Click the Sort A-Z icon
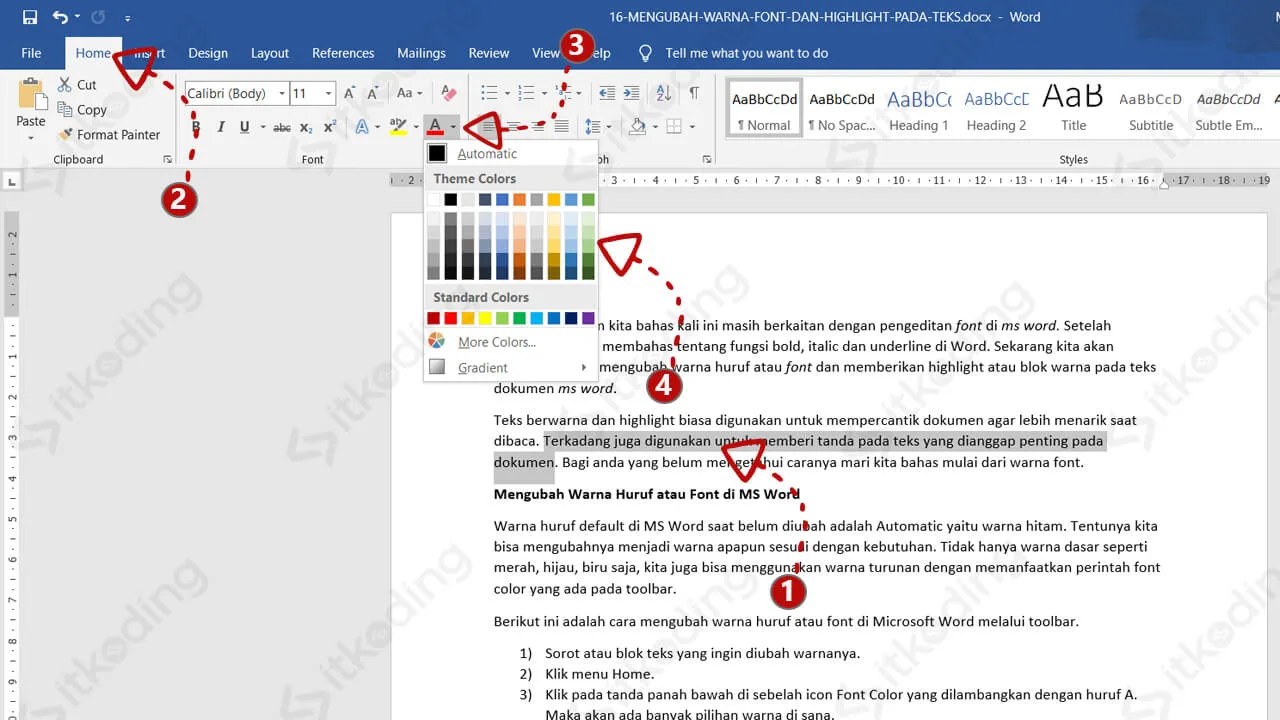 pos(664,93)
